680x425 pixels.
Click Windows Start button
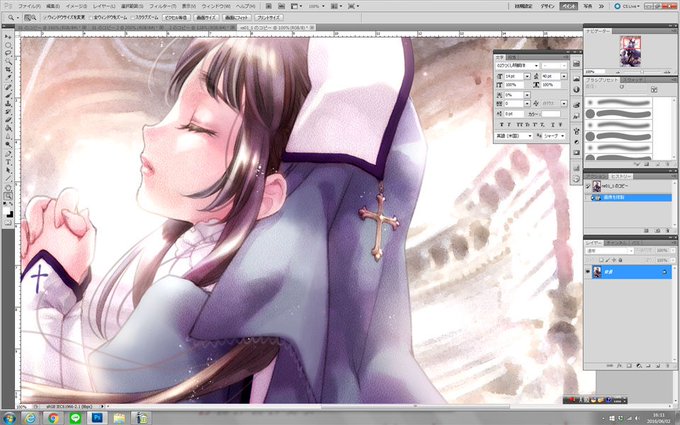pyautogui.click(x=9, y=418)
